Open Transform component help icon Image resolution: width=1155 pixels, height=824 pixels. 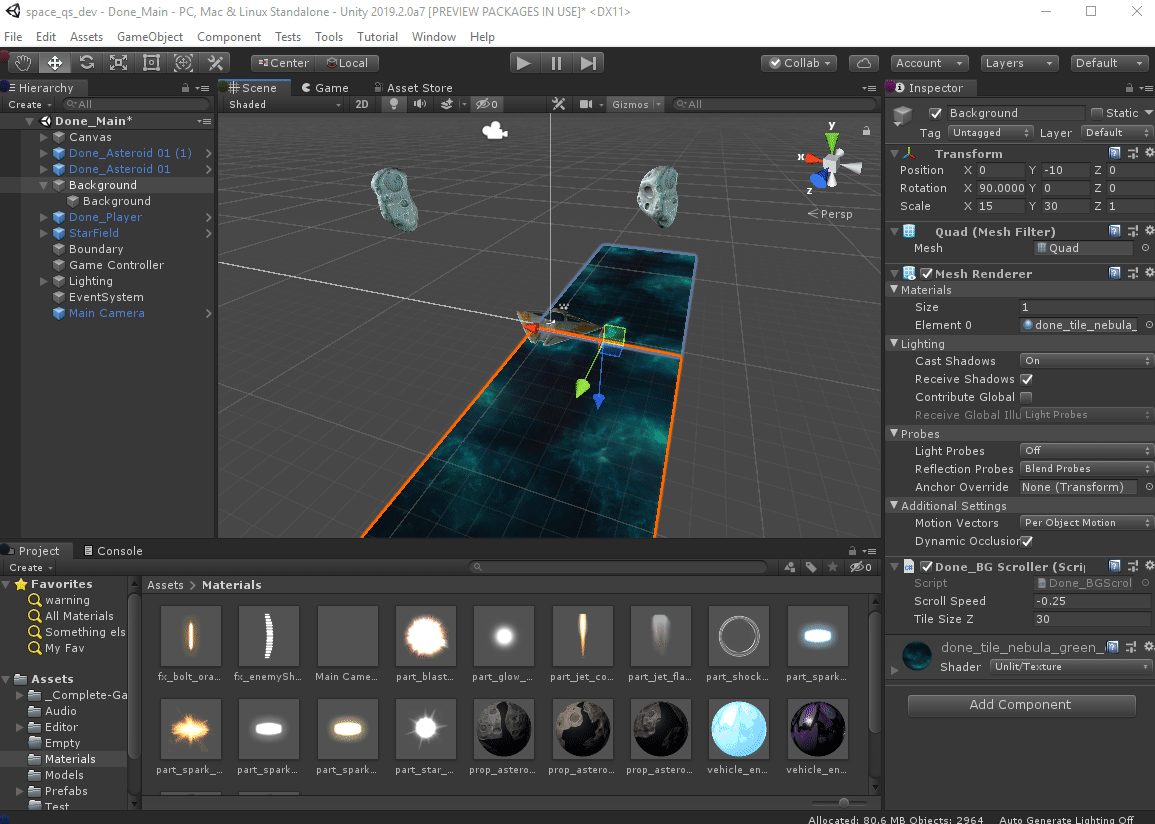[x=1114, y=153]
